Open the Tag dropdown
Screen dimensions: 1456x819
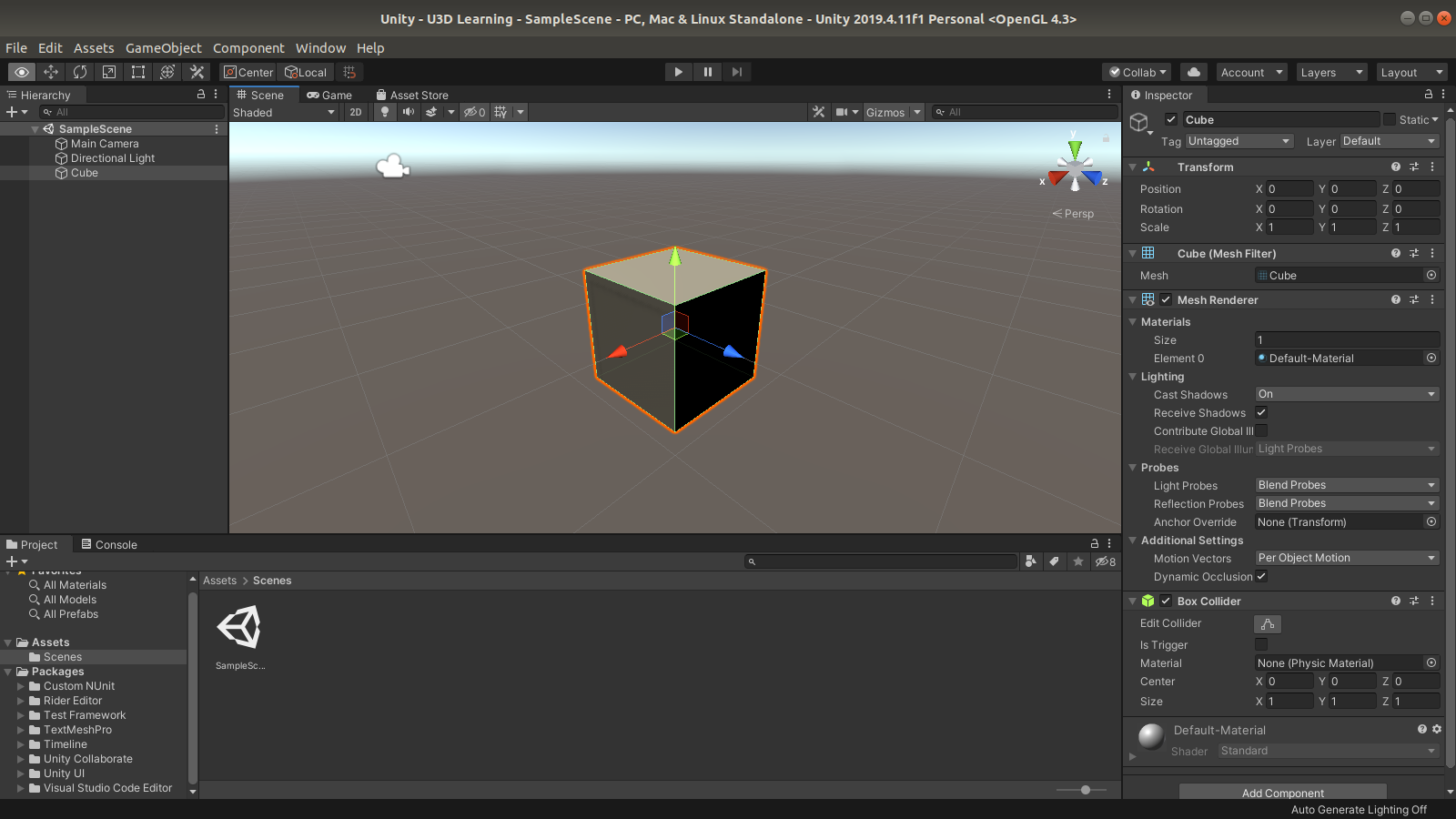(1239, 141)
